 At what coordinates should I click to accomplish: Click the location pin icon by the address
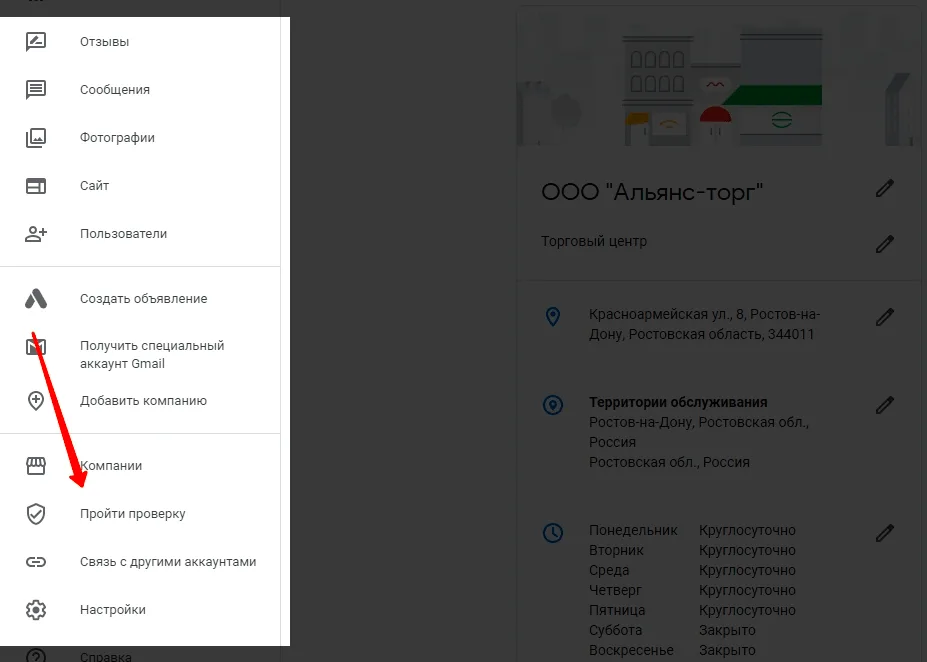click(x=553, y=316)
